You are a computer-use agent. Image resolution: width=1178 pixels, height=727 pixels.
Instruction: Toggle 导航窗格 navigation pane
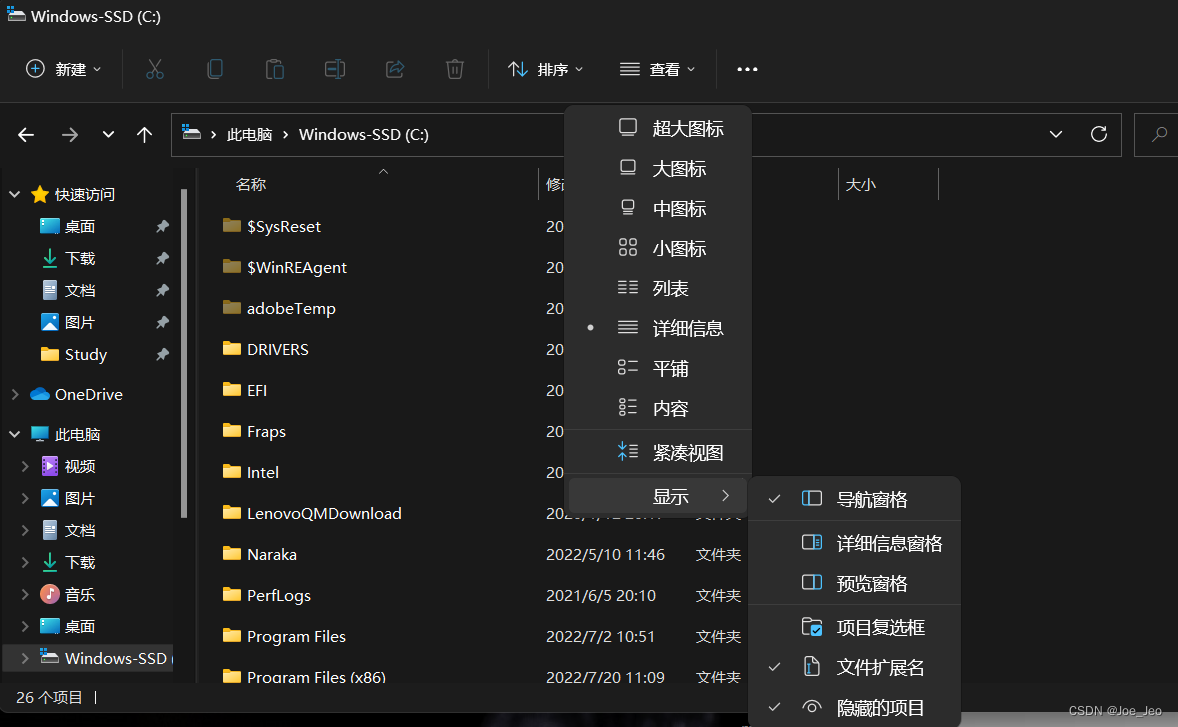click(855, 499)
